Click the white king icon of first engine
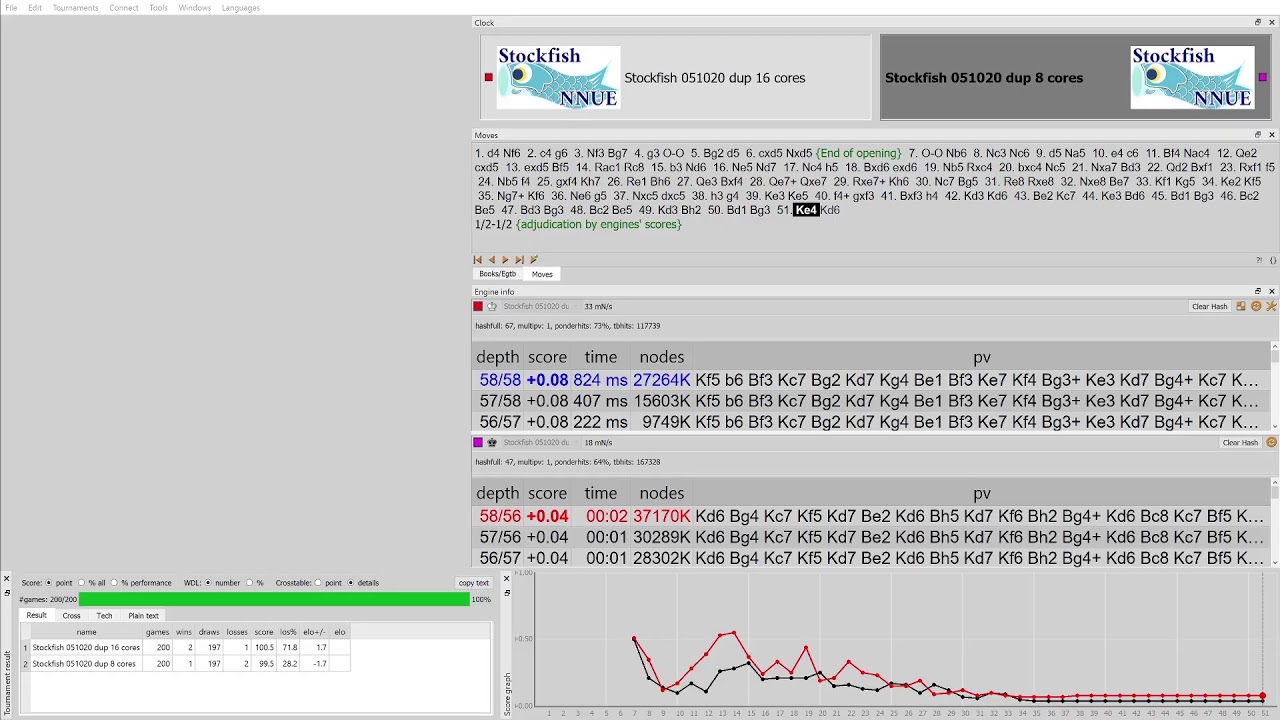1280x720 pixels. pos(492,306)
